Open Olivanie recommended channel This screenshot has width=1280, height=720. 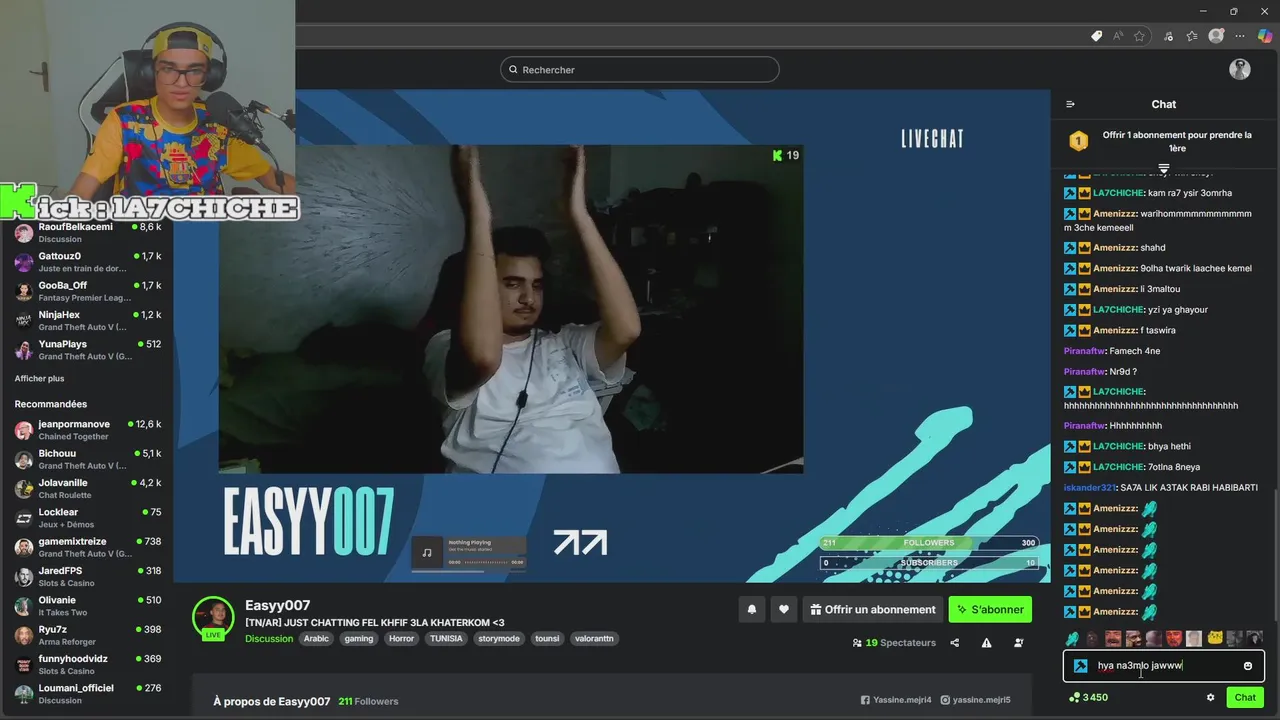click(x=87, y=606)
